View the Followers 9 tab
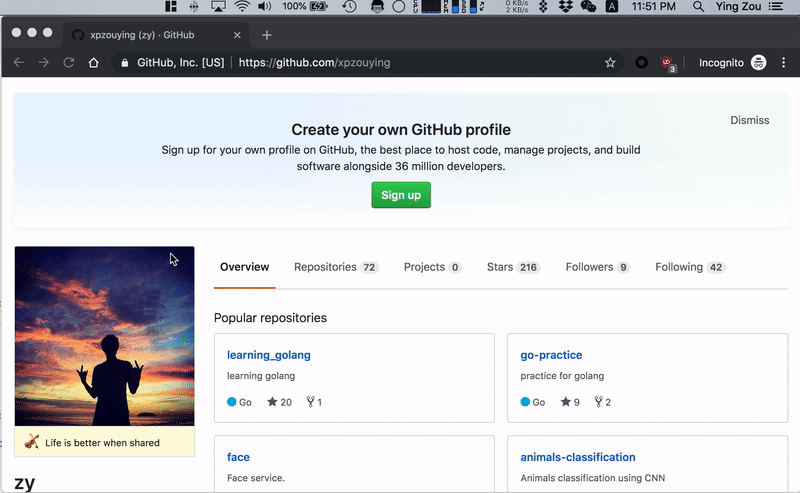The height and width of the screenshot is (493, 800). [597, 267]
